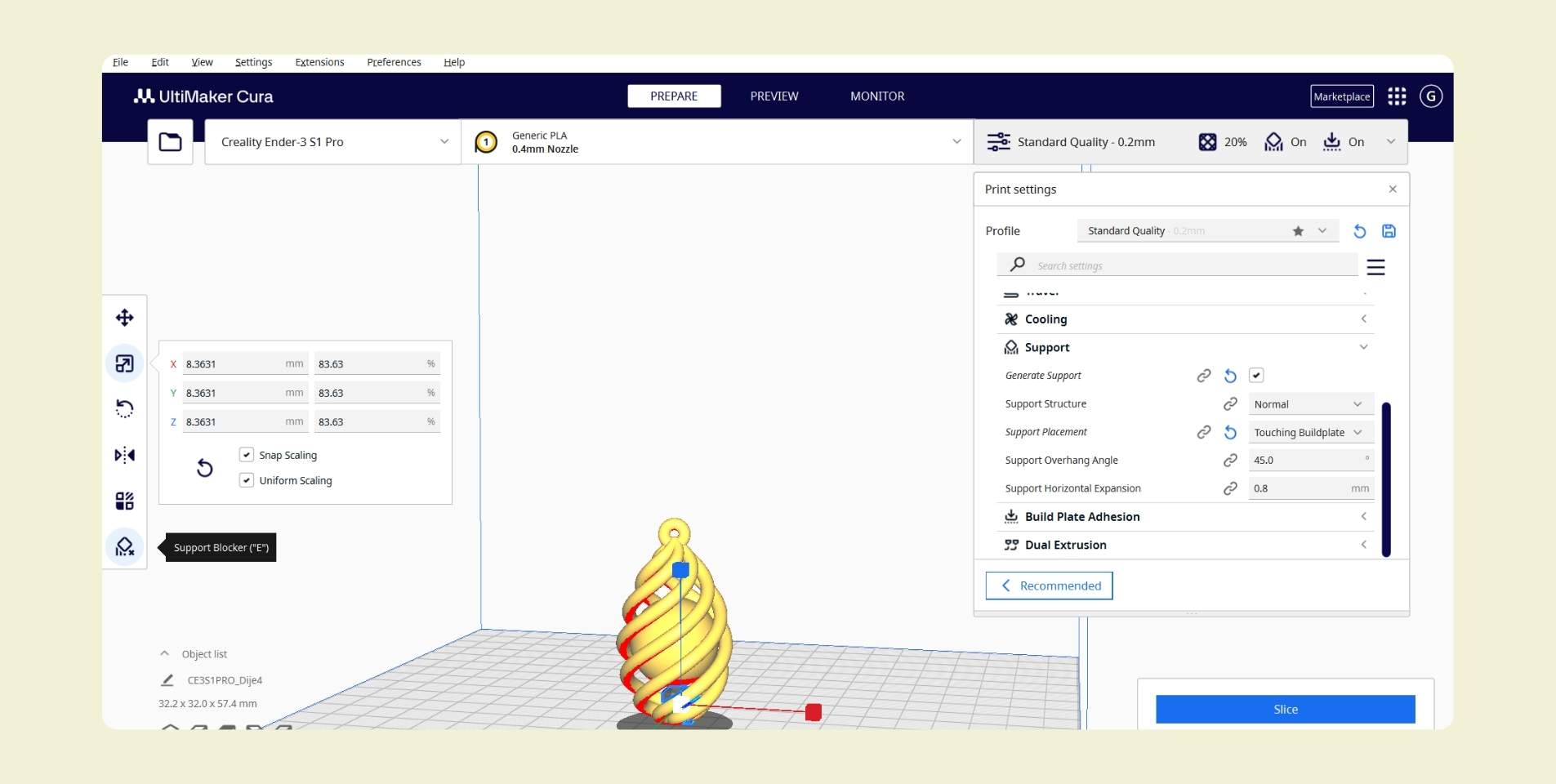Click the X scale mm input field
Viewport: 1556px width, 784px height.
click(x=244, y=363)
